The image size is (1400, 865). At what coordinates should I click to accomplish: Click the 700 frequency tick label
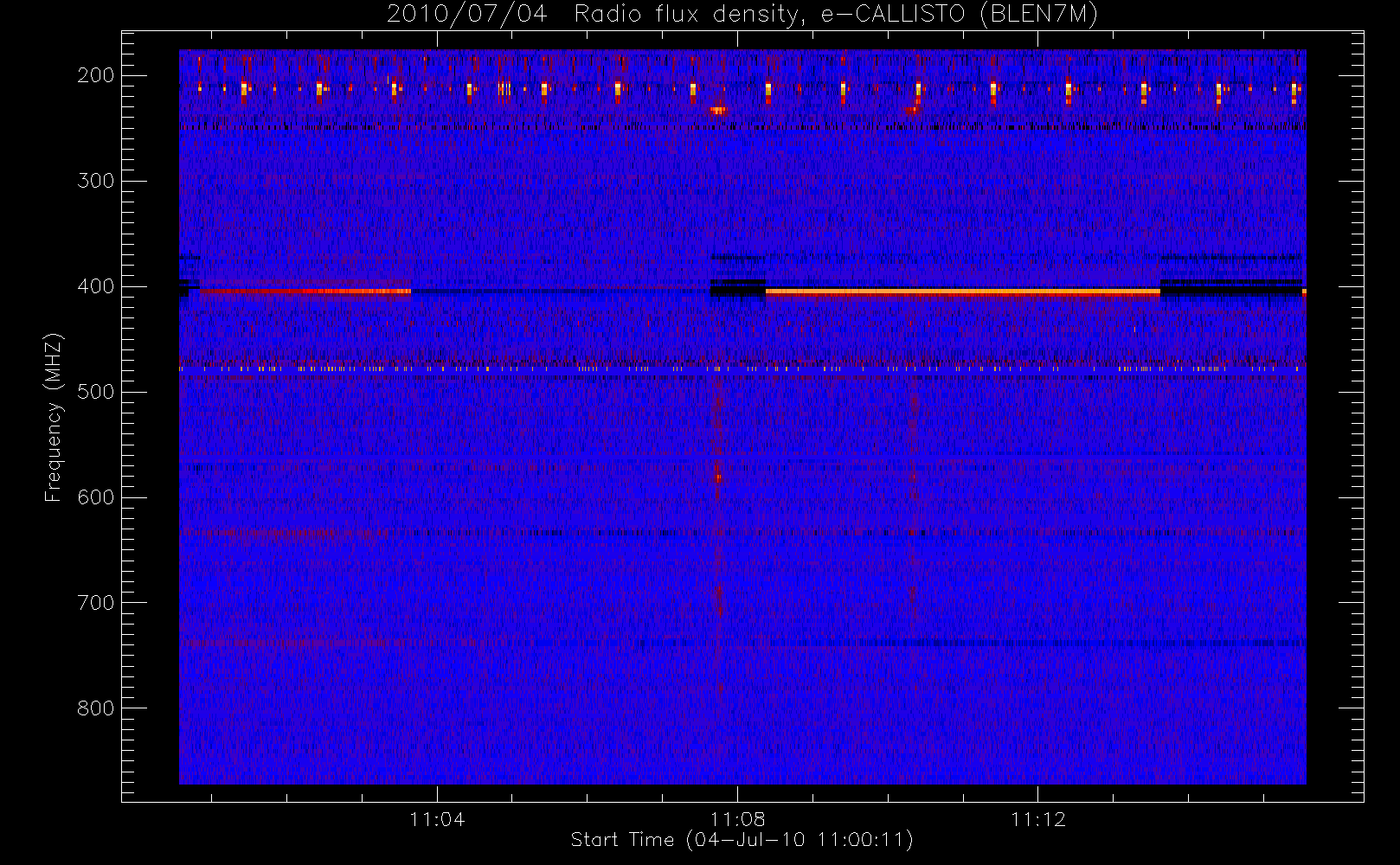(x=96, y=603)
